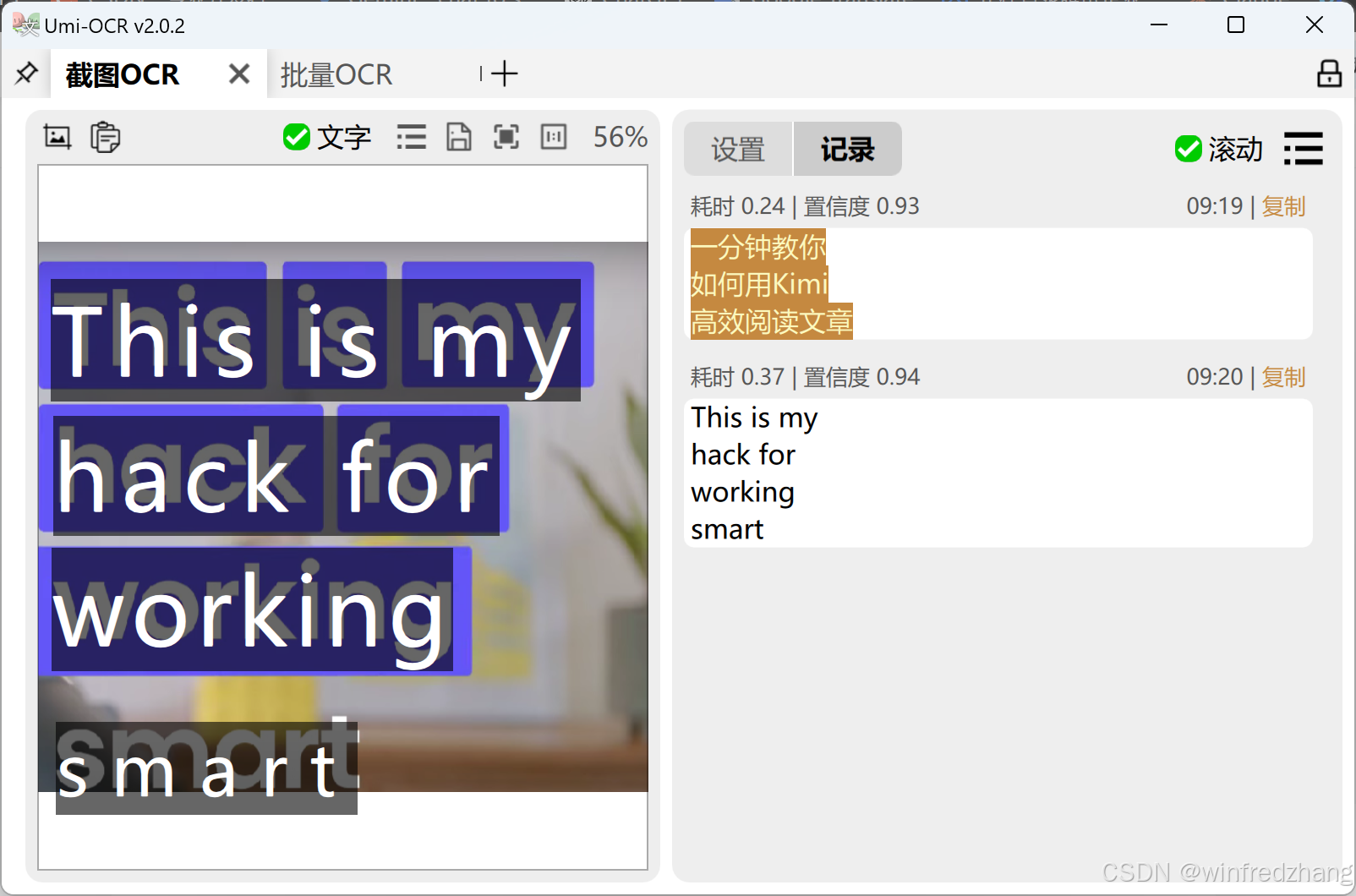Open an image file for OCR

[x=57, y=137]
